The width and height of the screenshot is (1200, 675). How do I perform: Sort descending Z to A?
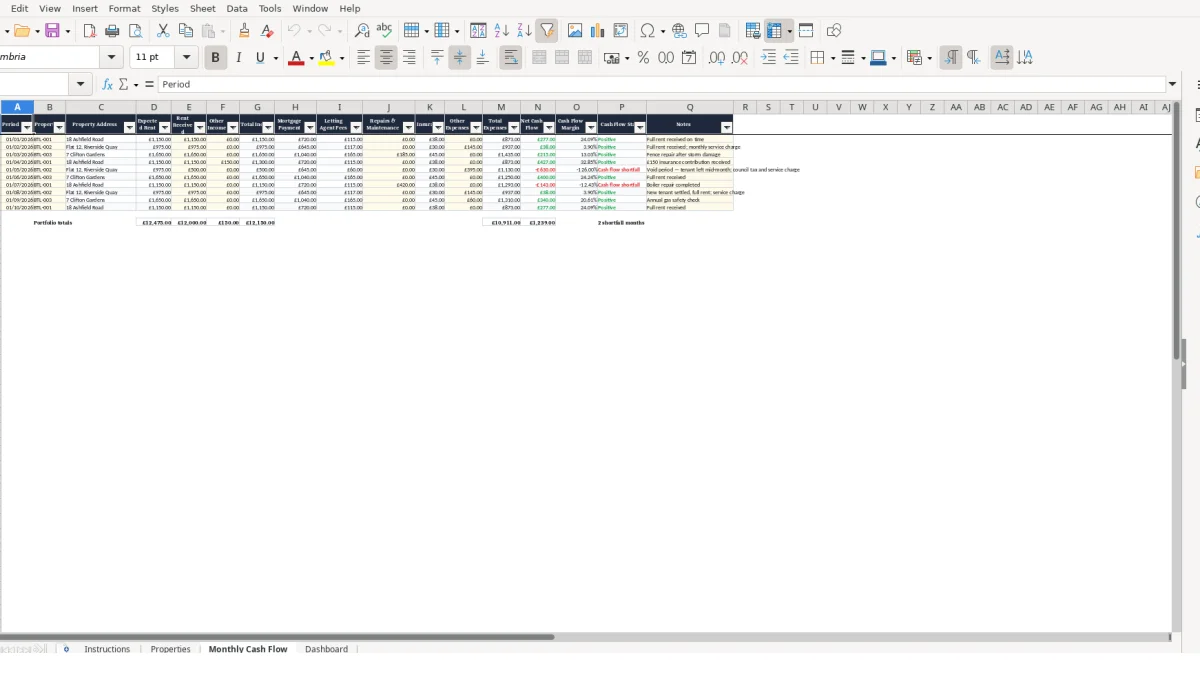click(x=524, y=31)
